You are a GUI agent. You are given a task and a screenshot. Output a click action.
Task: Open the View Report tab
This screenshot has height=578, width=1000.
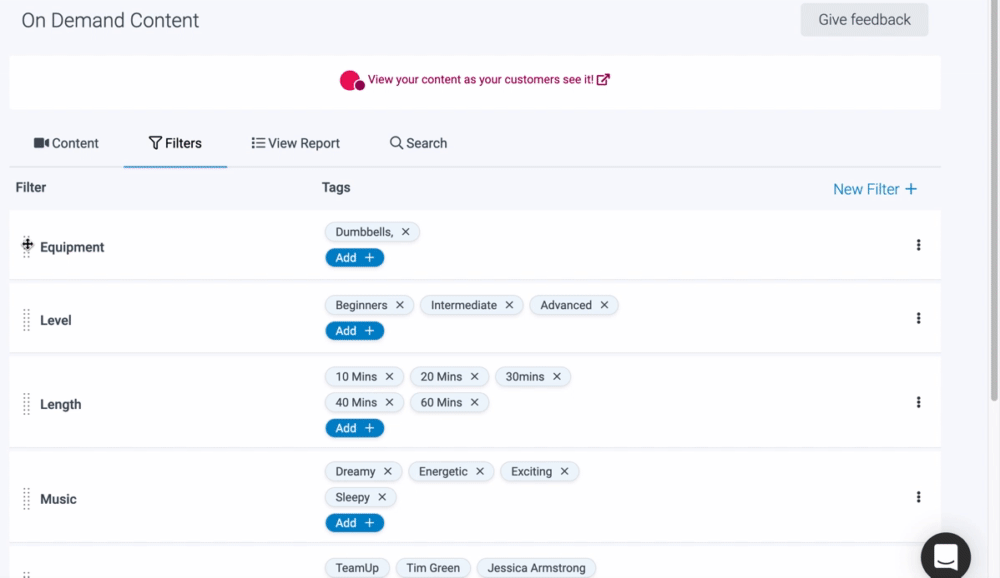pyautogui.click(x=295, y=143)
